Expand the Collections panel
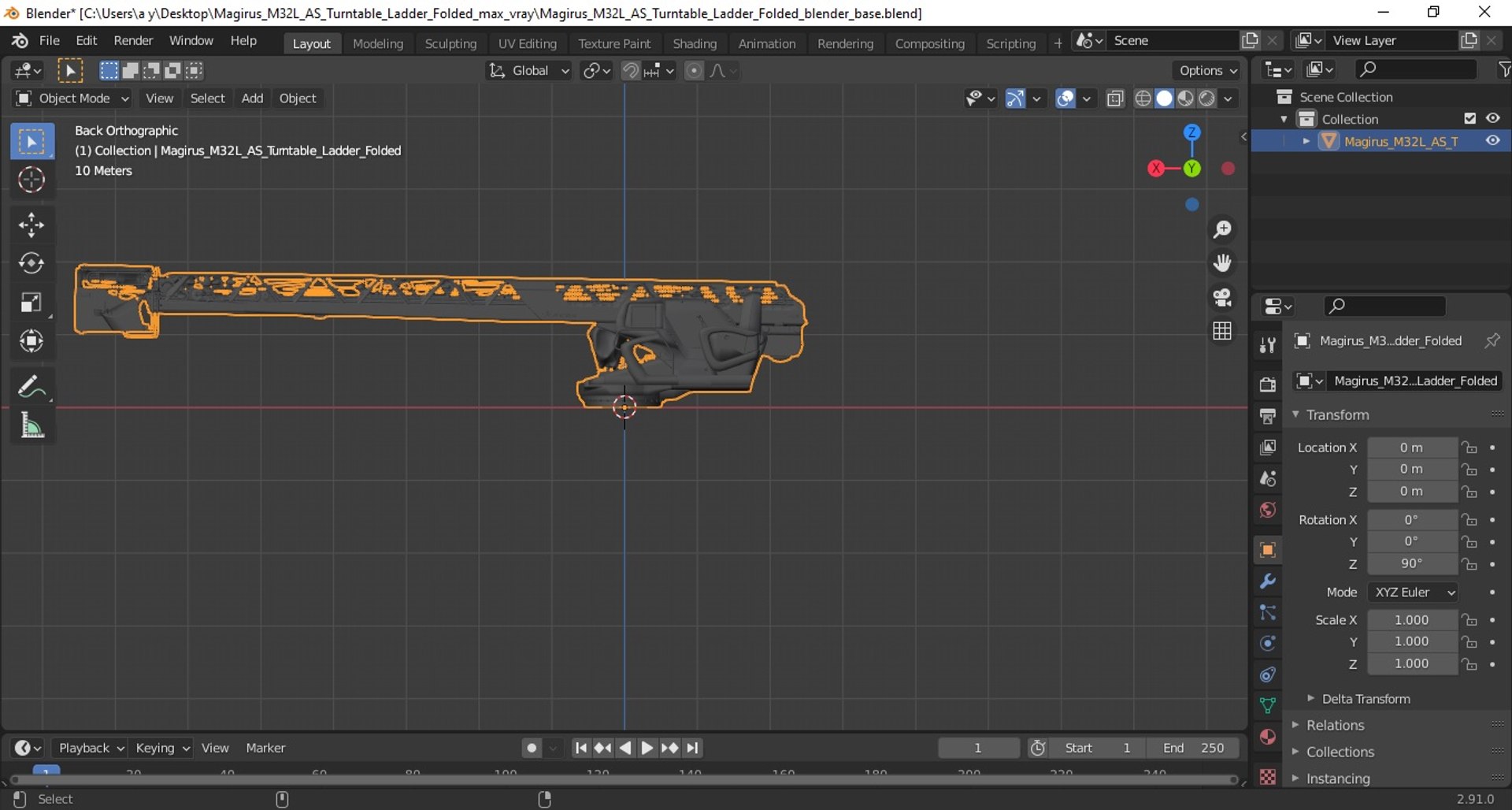 [1340, 752]
